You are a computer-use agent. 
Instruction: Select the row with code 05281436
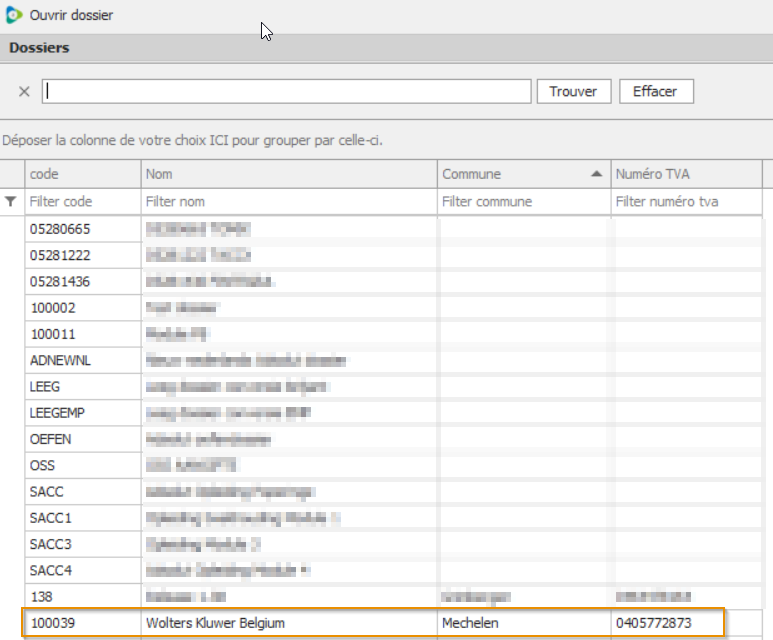(393, 282)
